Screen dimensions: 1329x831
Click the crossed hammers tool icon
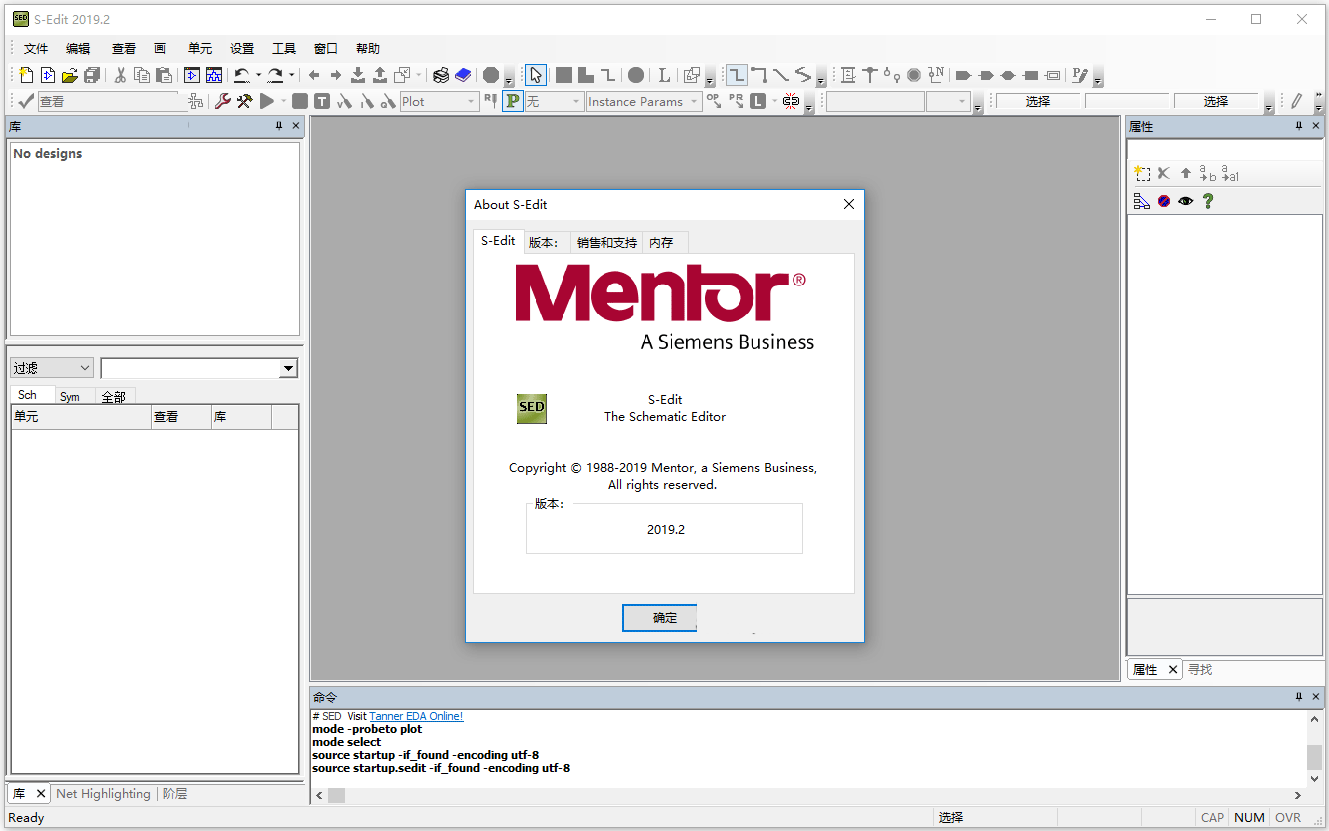[245, 101]
